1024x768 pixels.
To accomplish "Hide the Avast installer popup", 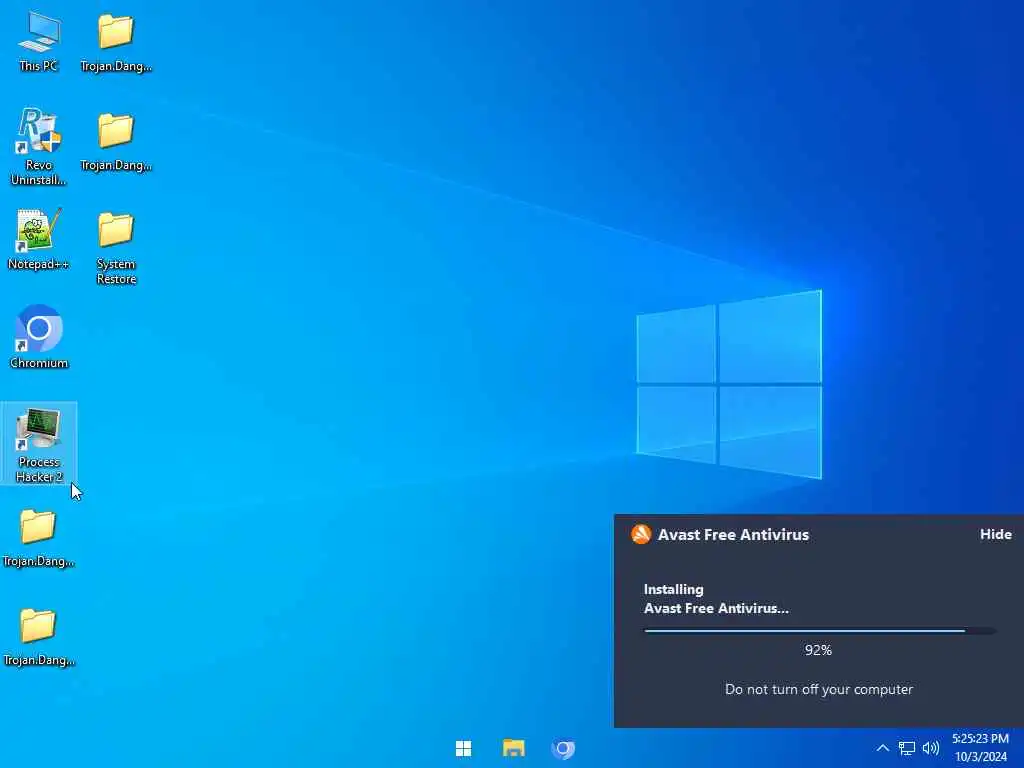I will pyautogui.click(x=995, y=534).
